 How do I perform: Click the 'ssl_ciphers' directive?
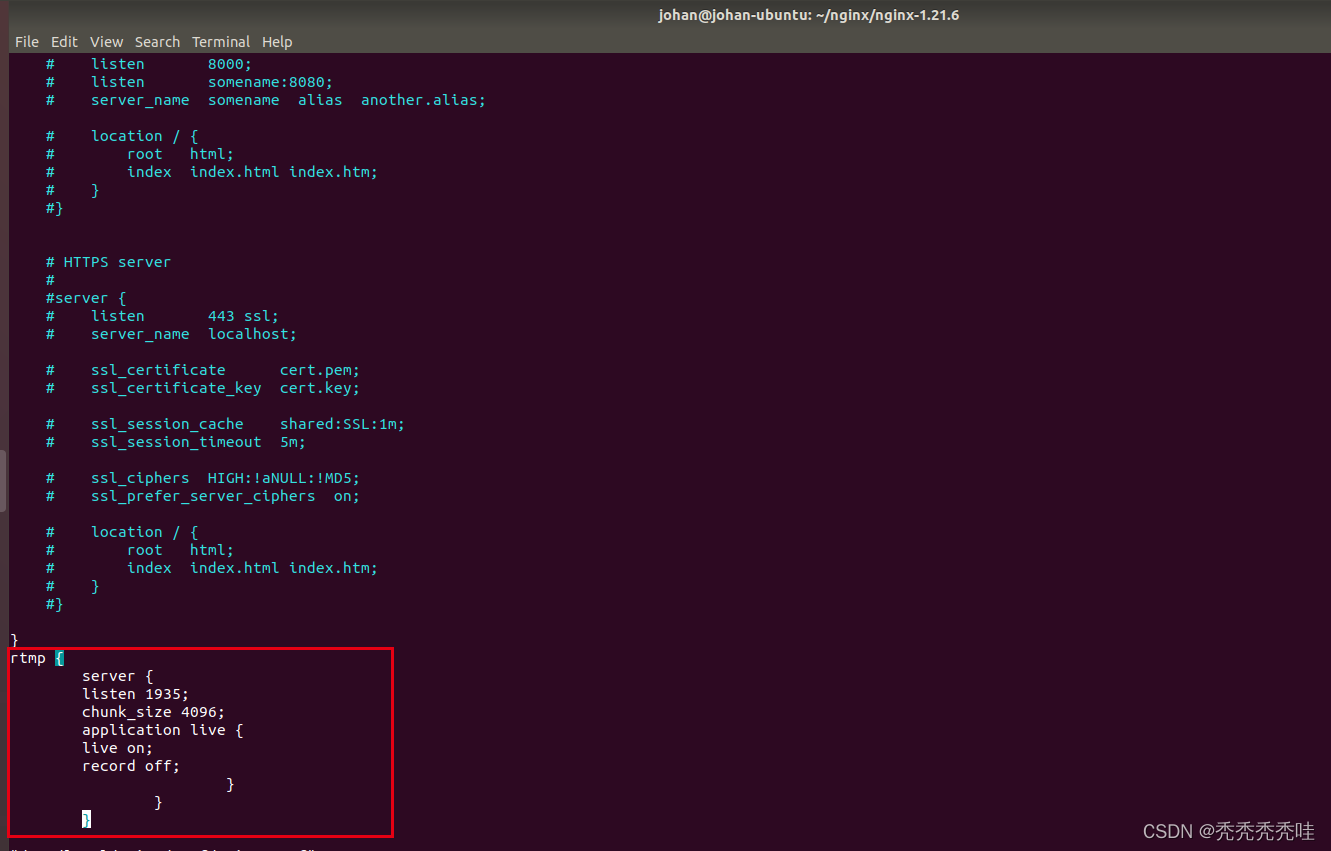(x=140, y=478)
